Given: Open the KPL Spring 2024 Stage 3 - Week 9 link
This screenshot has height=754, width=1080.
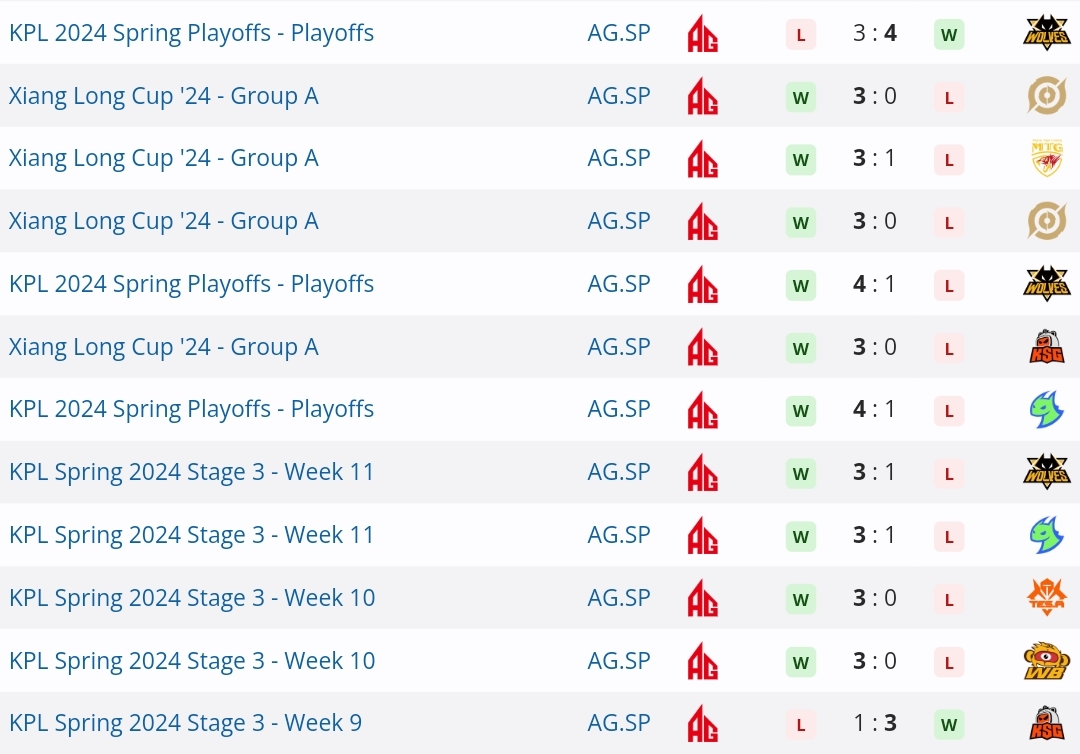Looking at the screenshot, I should point(185,723).
